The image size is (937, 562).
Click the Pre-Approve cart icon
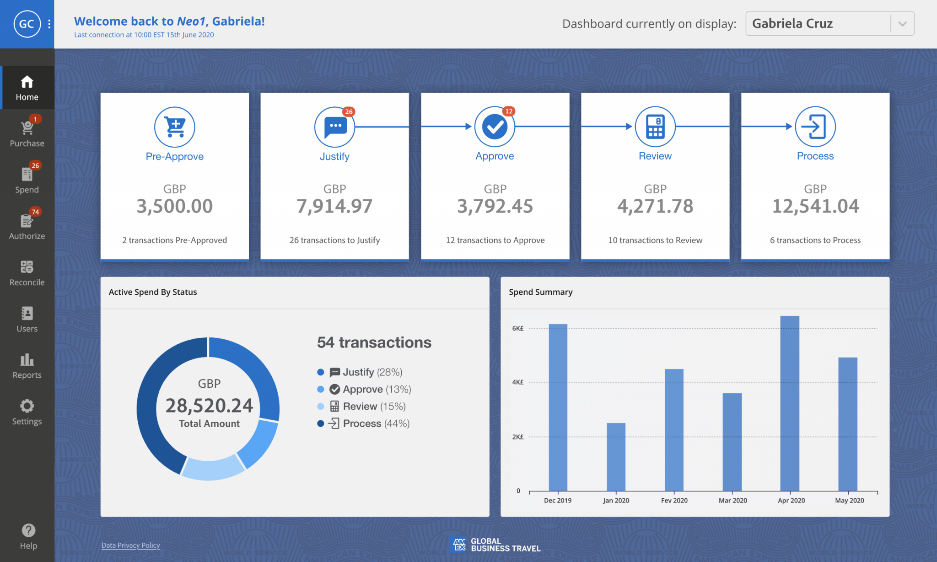click(x=174, y=127)
